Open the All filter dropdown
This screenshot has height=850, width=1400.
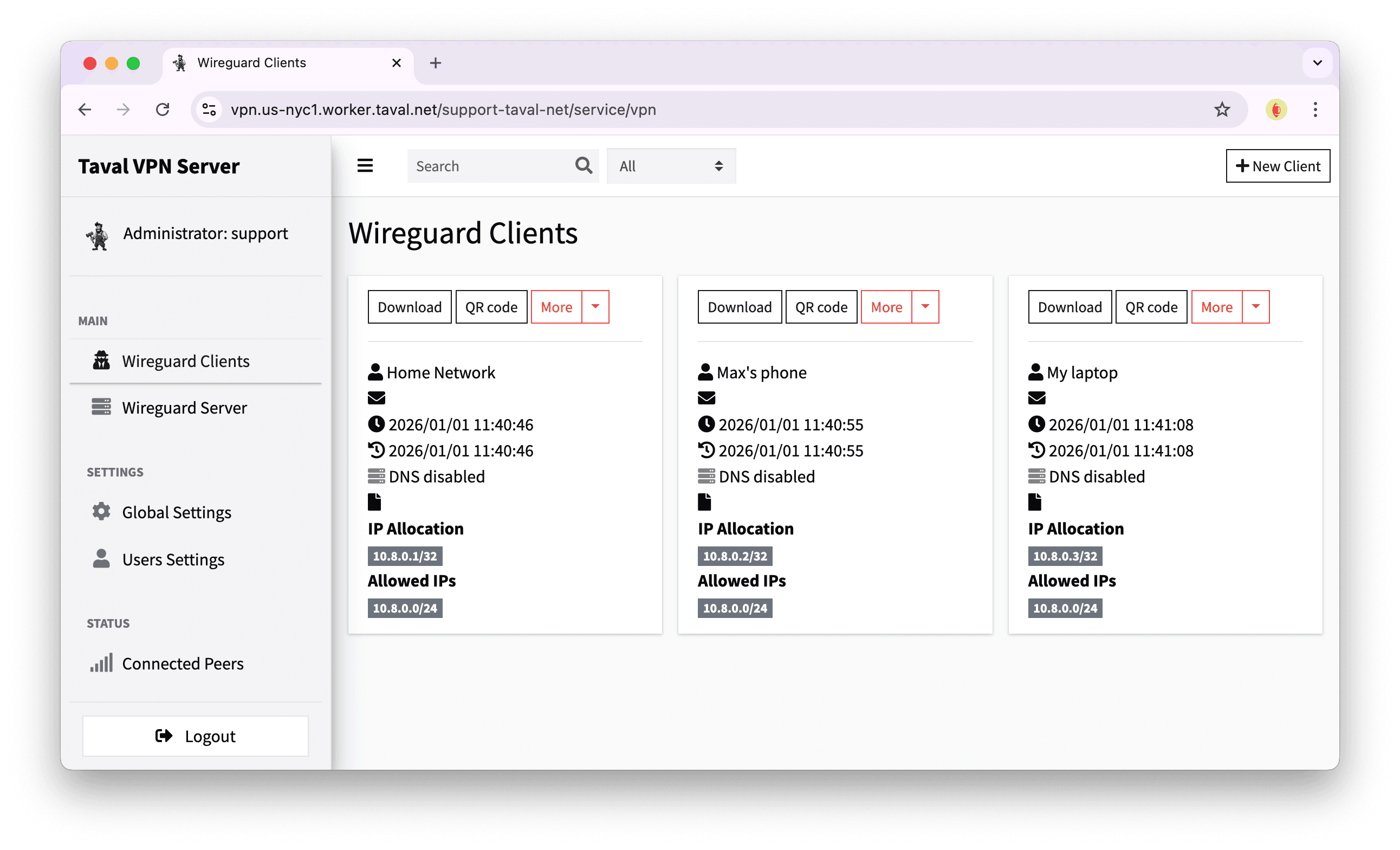pos(671,165)
